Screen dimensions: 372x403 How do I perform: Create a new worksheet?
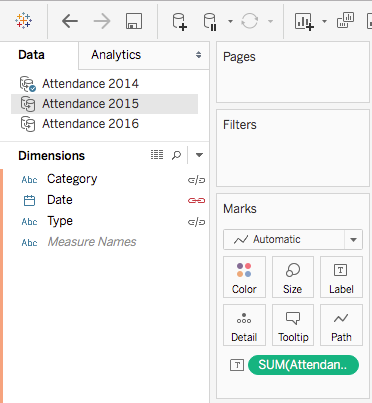pos(304,22)
